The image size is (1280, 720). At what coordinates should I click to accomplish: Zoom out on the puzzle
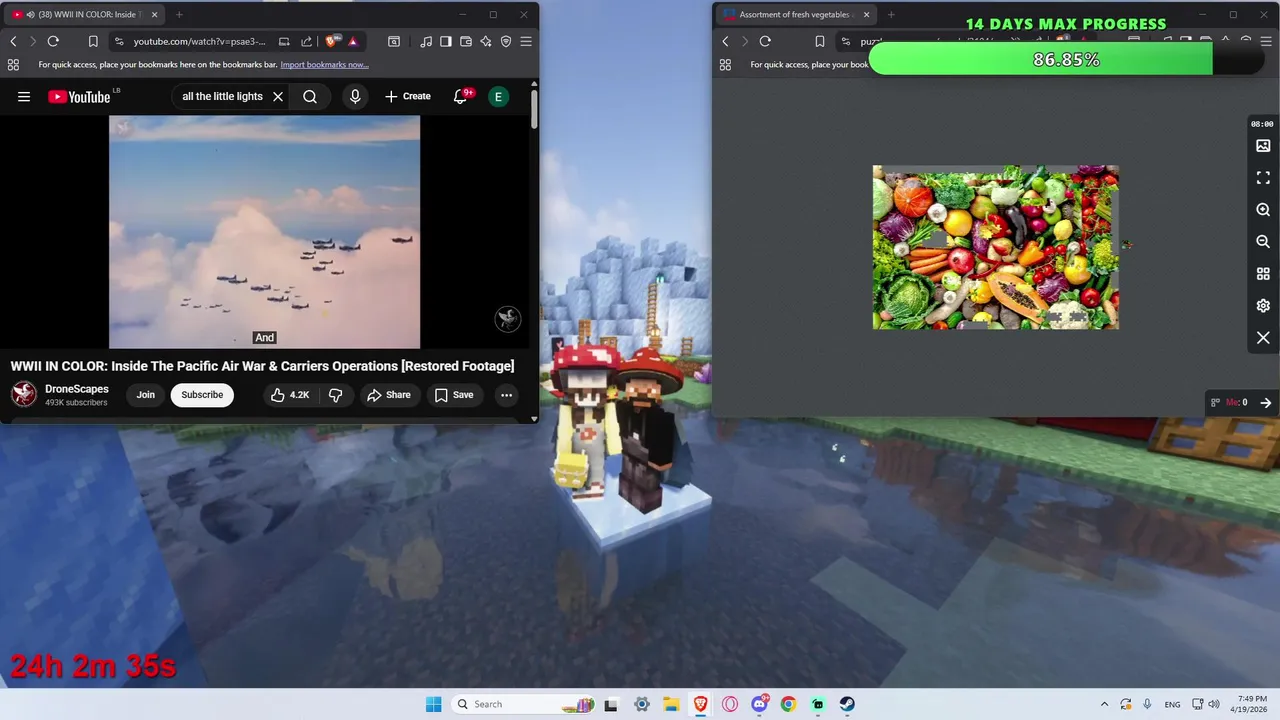tap(1263, 242)
